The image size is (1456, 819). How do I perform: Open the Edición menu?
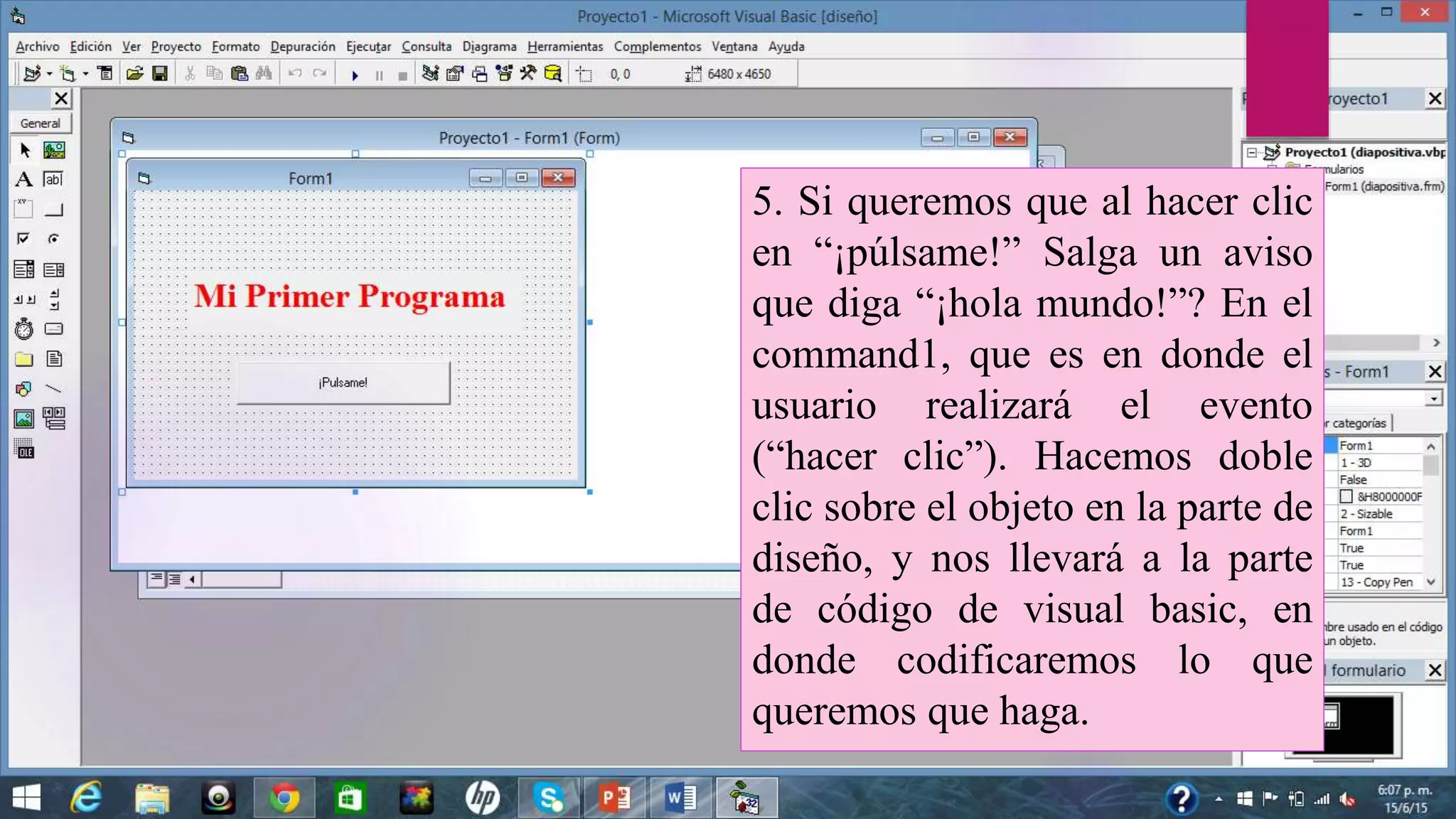click(90, 46)
